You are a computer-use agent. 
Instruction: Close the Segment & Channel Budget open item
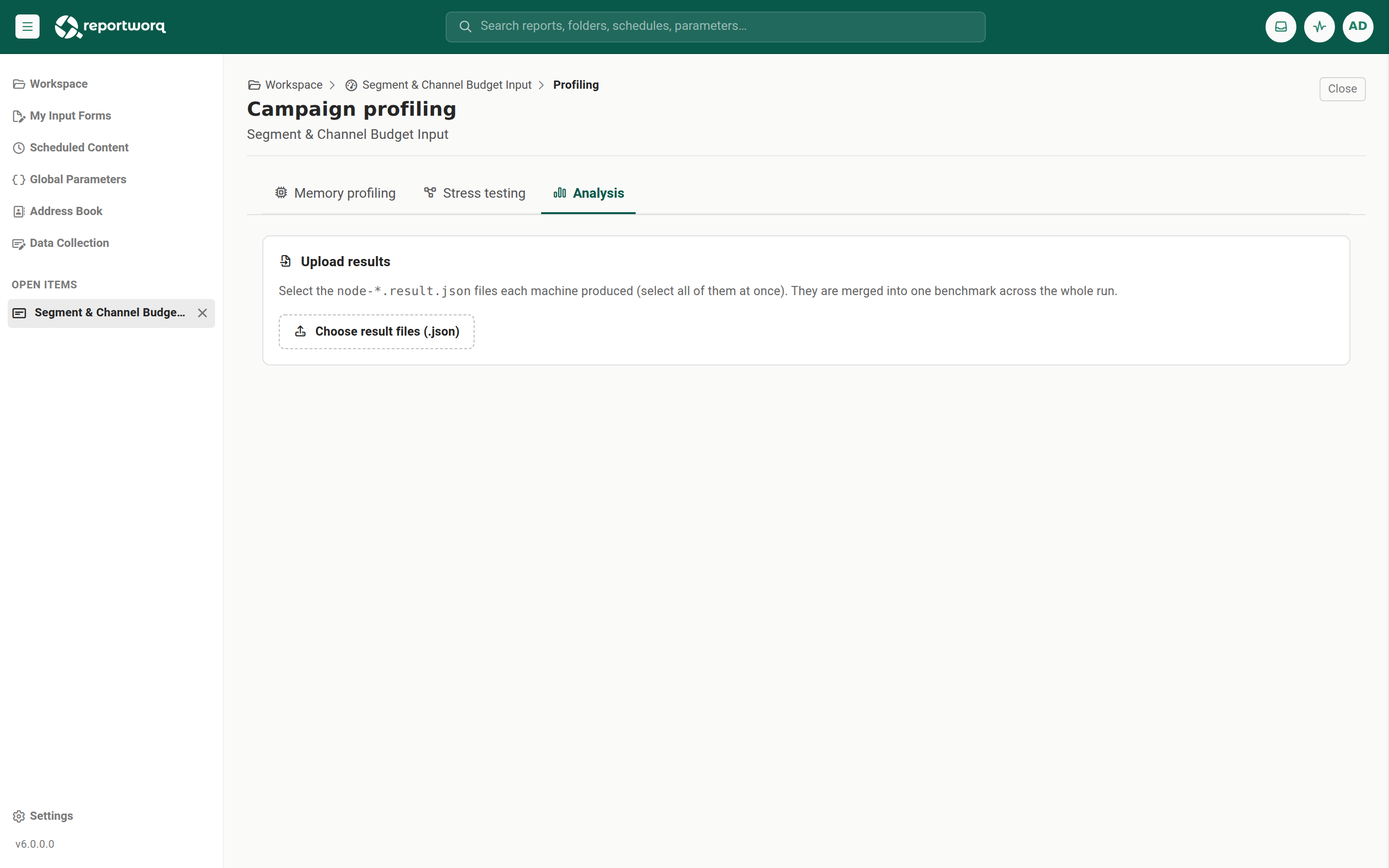202,313
